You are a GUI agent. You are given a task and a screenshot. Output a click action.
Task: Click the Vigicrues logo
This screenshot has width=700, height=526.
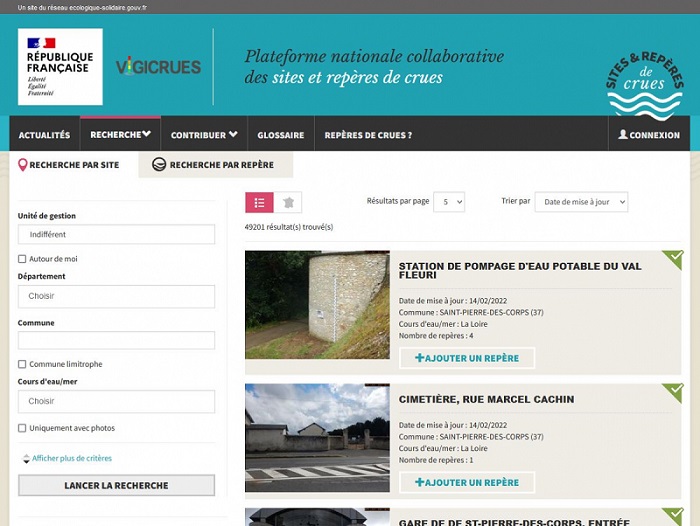click(x=158, y=67)
